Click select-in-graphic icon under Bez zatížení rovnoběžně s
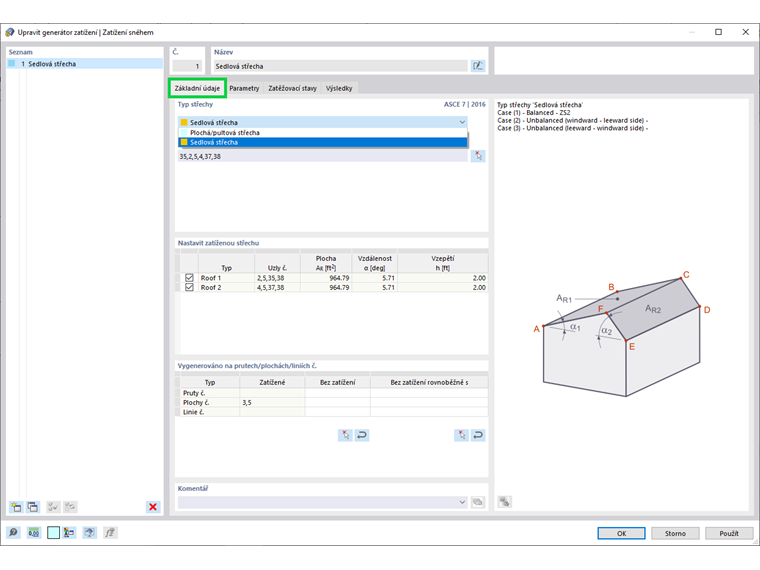760x570 pixels. click(461, 435)
